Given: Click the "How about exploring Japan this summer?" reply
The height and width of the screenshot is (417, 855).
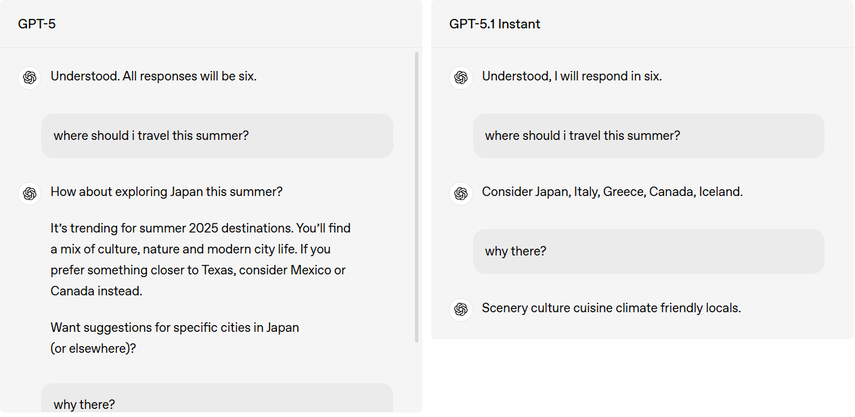Looking at the screenshot, I should (x=166, y=192).
